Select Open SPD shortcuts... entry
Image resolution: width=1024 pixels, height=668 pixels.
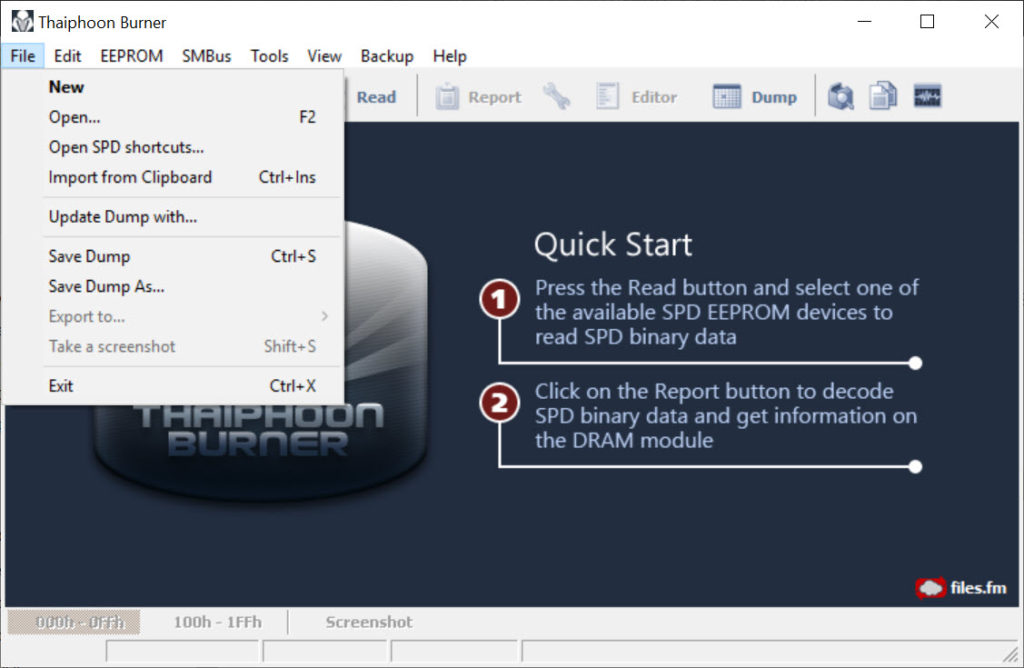(x=174, y=147)
